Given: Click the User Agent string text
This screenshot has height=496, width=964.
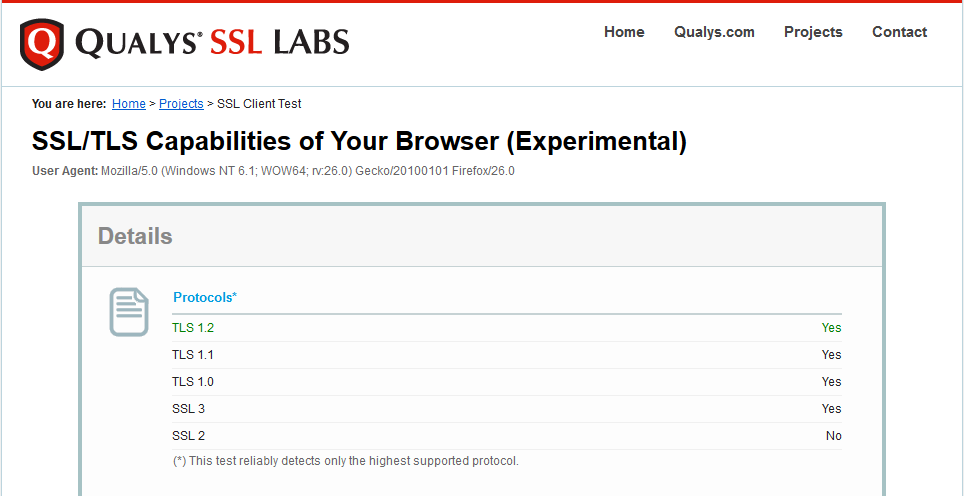Looking at the screenshot, I should pyautogui.click(x=308, y=171).
